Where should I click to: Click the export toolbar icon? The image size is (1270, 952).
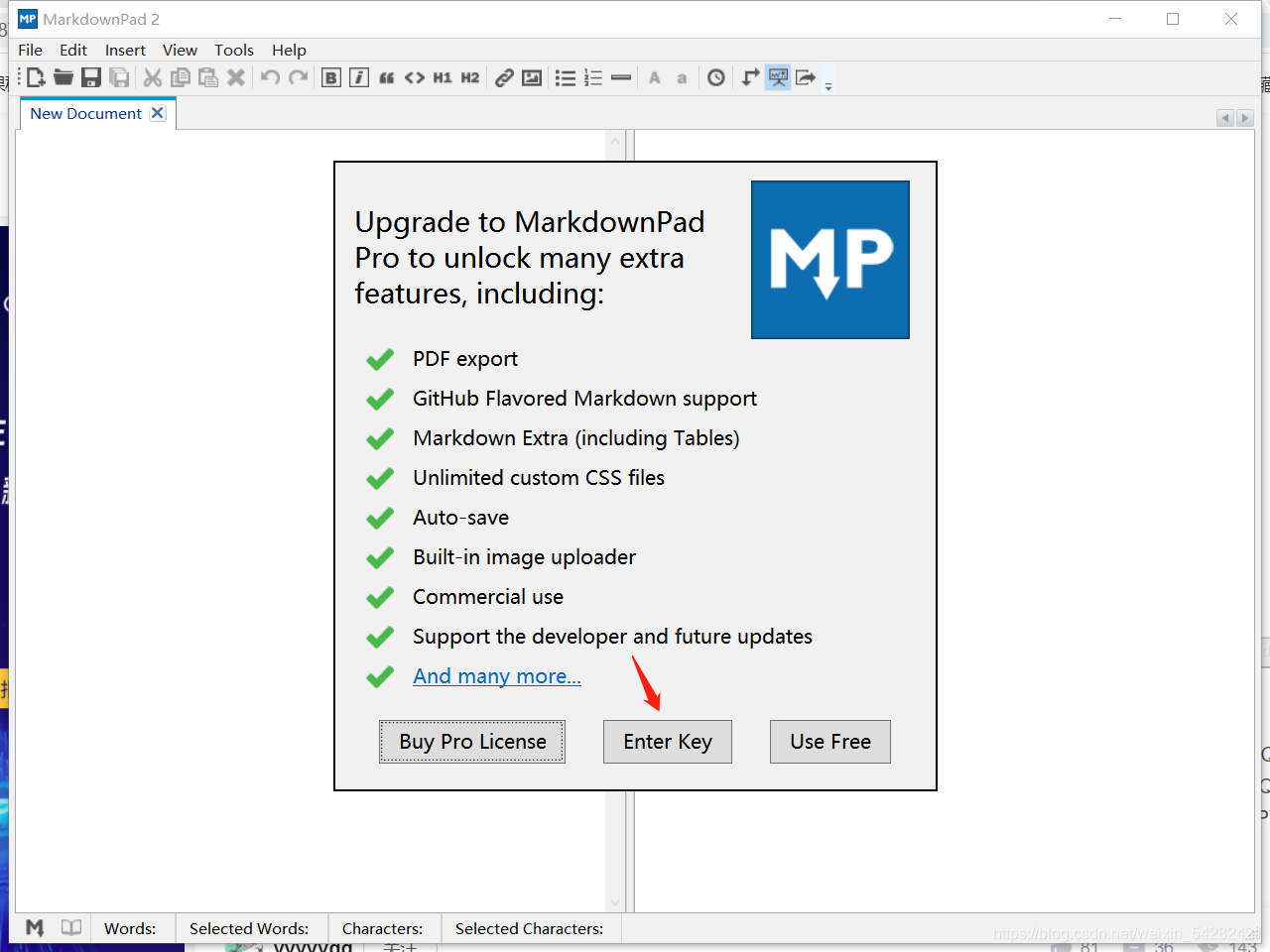click(806, 77)
